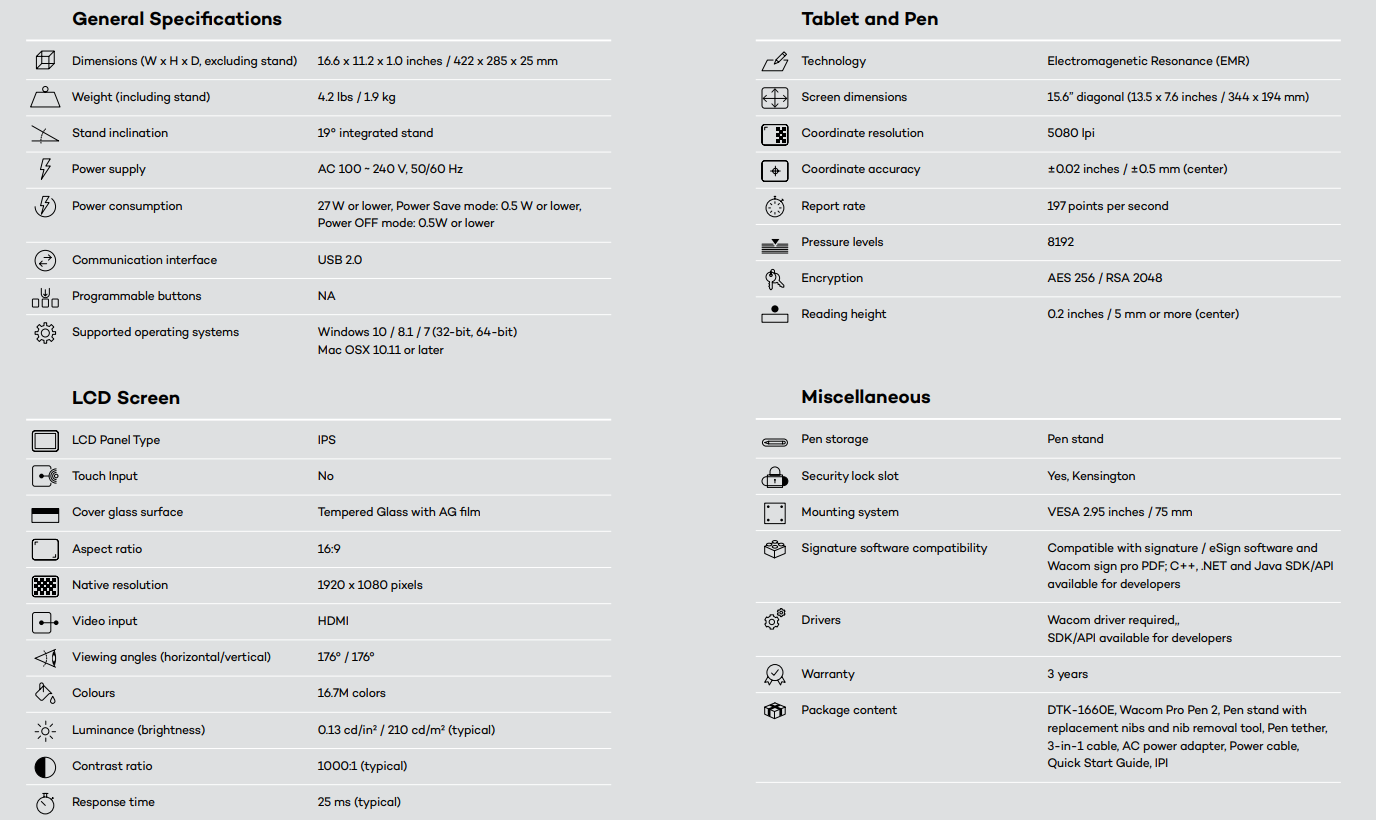Viewport: 1376px width, 820px height.
Task: Click the LCD Screen section heading
Action: pos(126,398)
